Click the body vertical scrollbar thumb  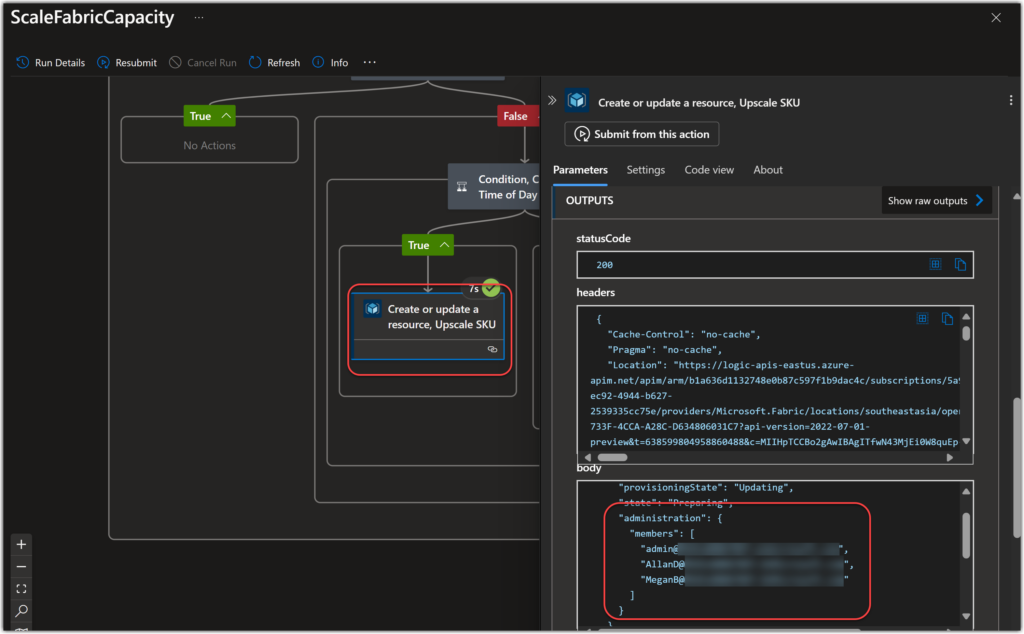[x=966, y=535]
